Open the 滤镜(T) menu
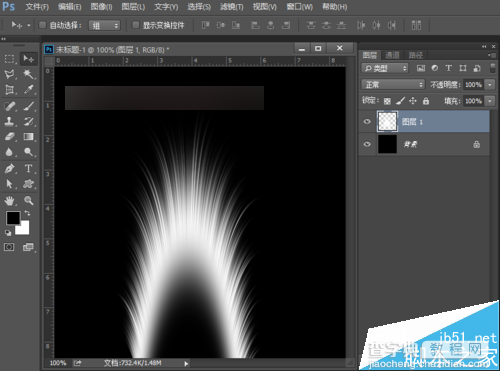The width and height of the screenshot is (500, 371). (x=232, y=7)
